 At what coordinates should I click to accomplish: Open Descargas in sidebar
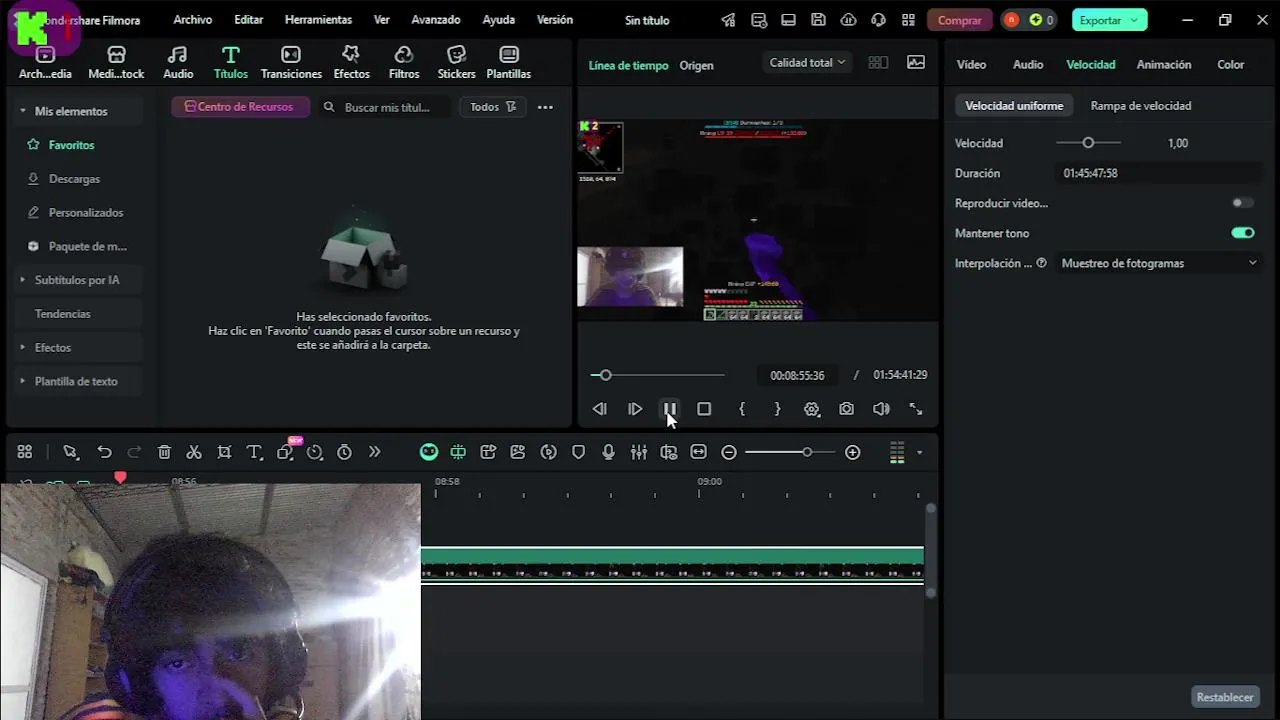pos(74,179)
